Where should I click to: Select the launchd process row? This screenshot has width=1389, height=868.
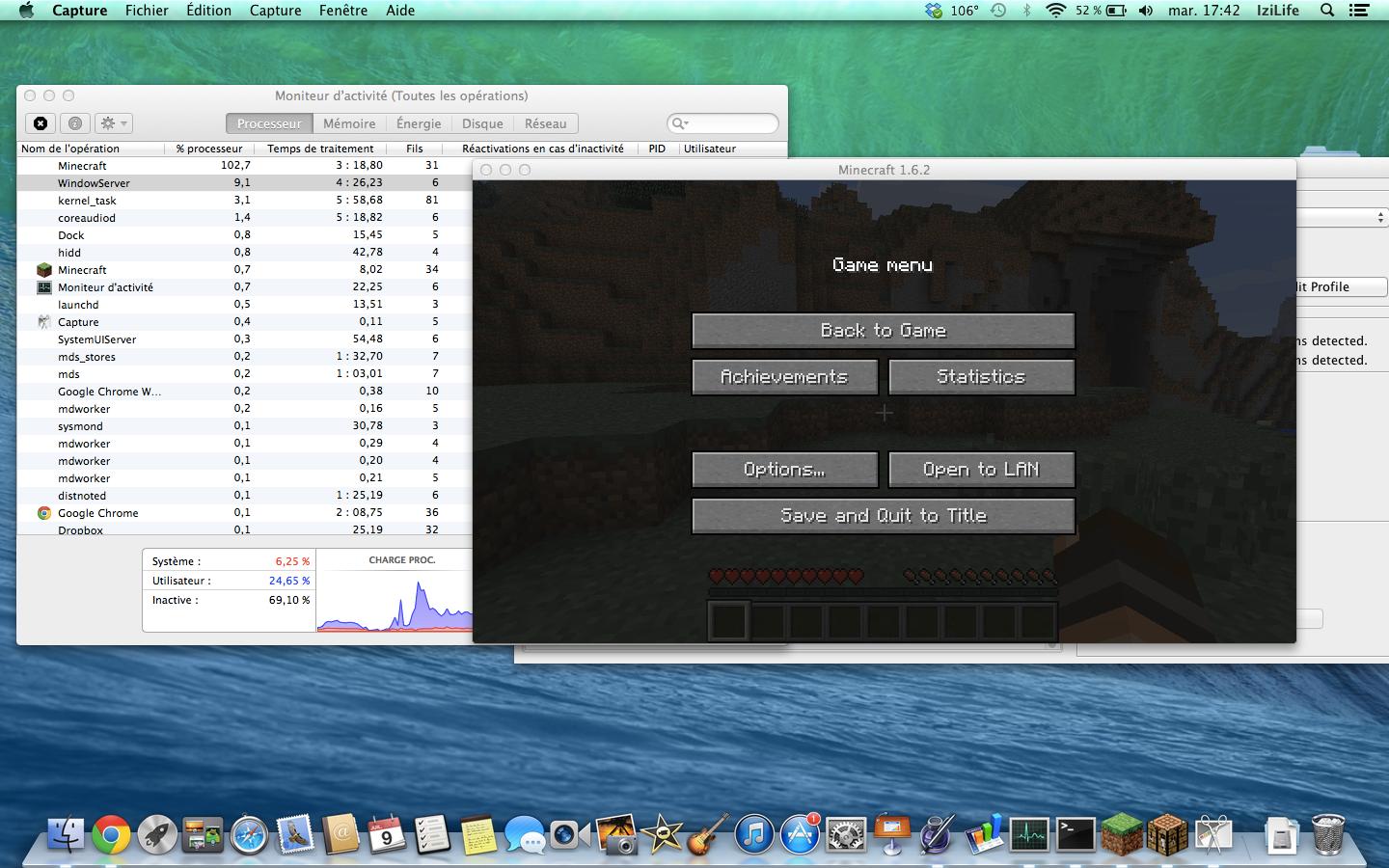click(245, 305)
